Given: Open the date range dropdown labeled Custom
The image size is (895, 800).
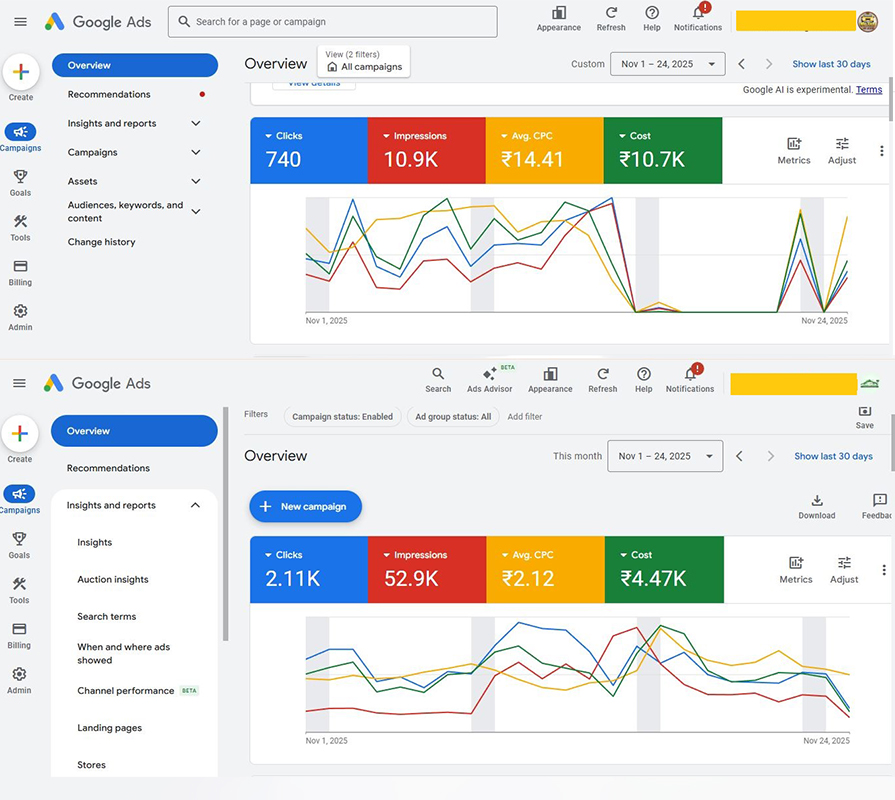Looking at the screenshot, I should coord(668,64).
